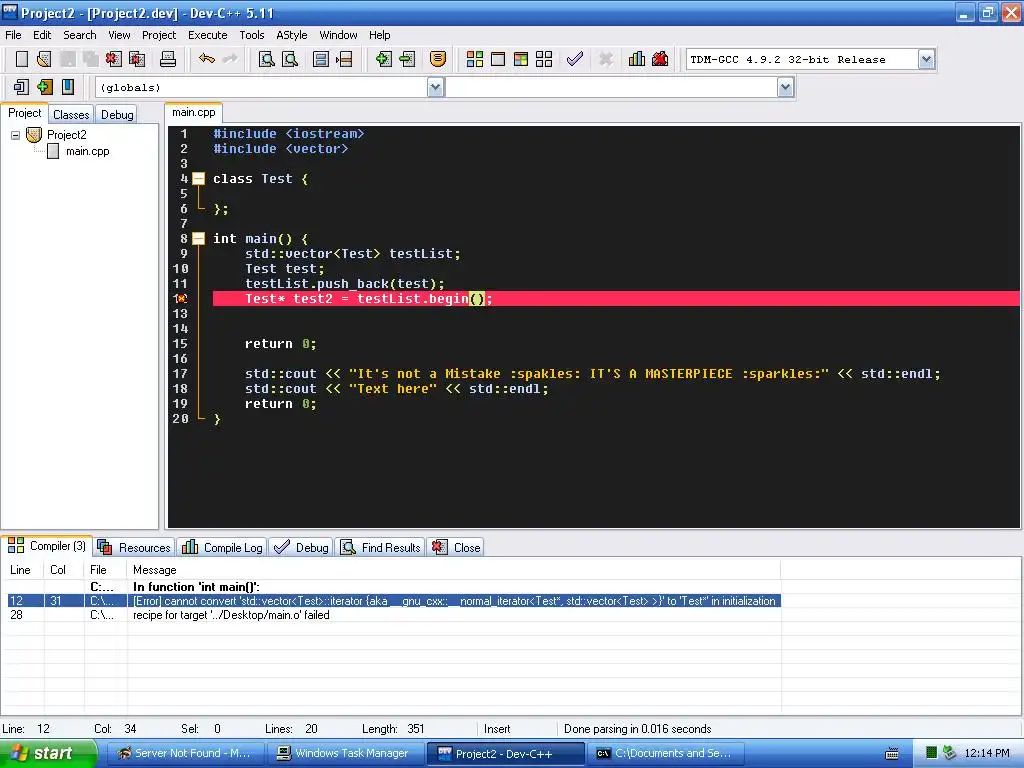Click the Rebuild All toolbar icon

544,59
